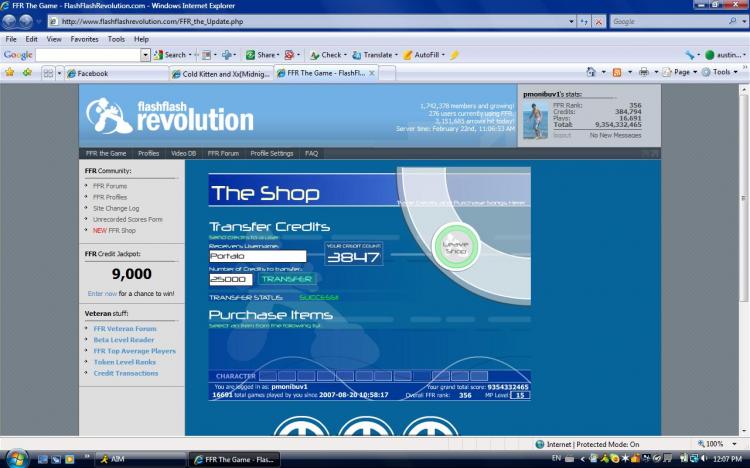Viewport: 750px width, 468px height.
Task: Click Profiles in site navigation
Action: point(148,154)
